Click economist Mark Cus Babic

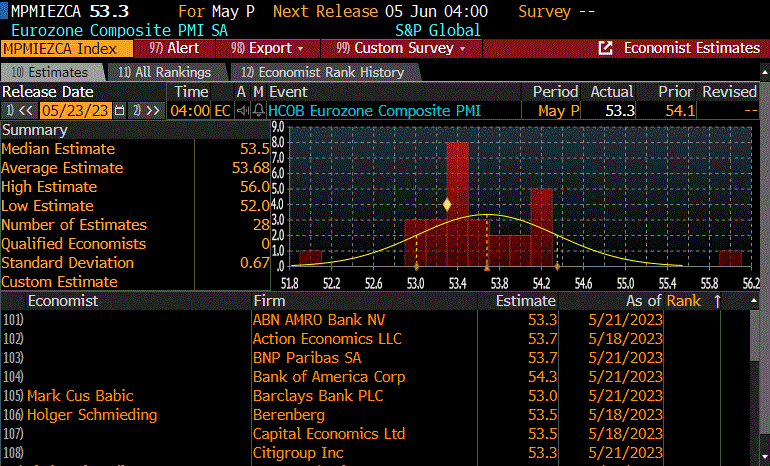click(80, 396)
